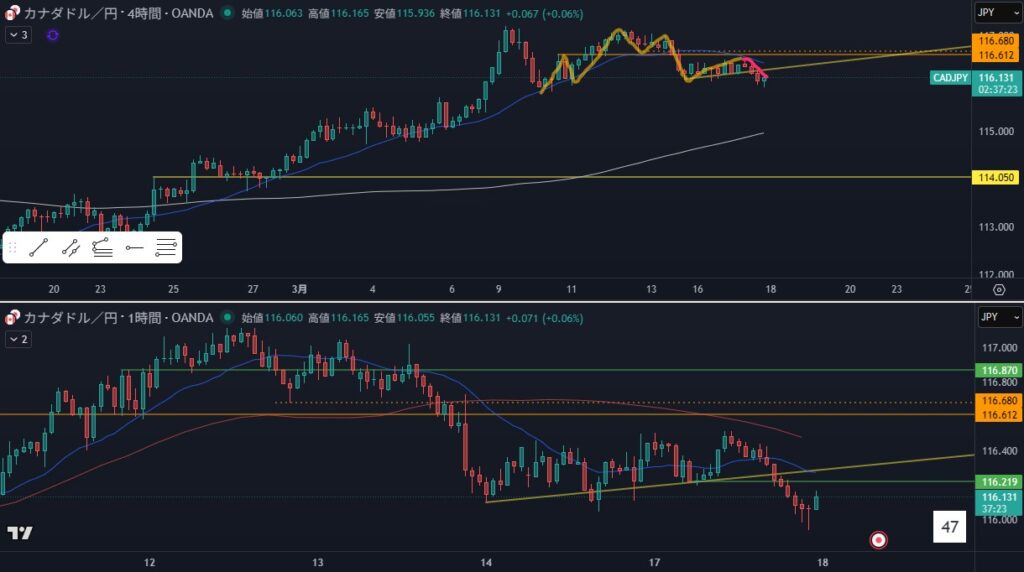Click the purple indicator icon on 4-hour chart

(x=52, y=35)
